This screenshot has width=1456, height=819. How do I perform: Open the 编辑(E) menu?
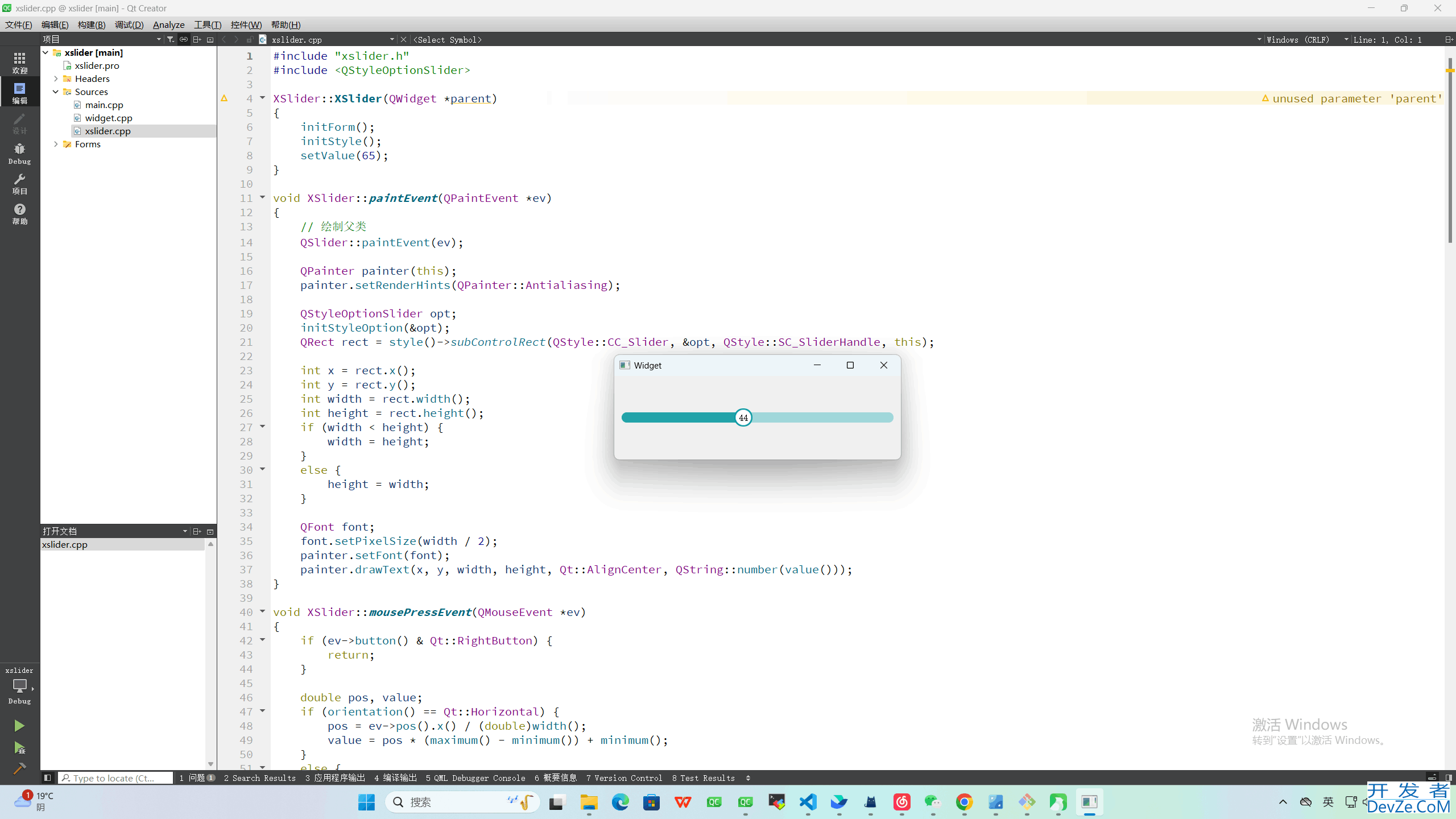(55, 24)
